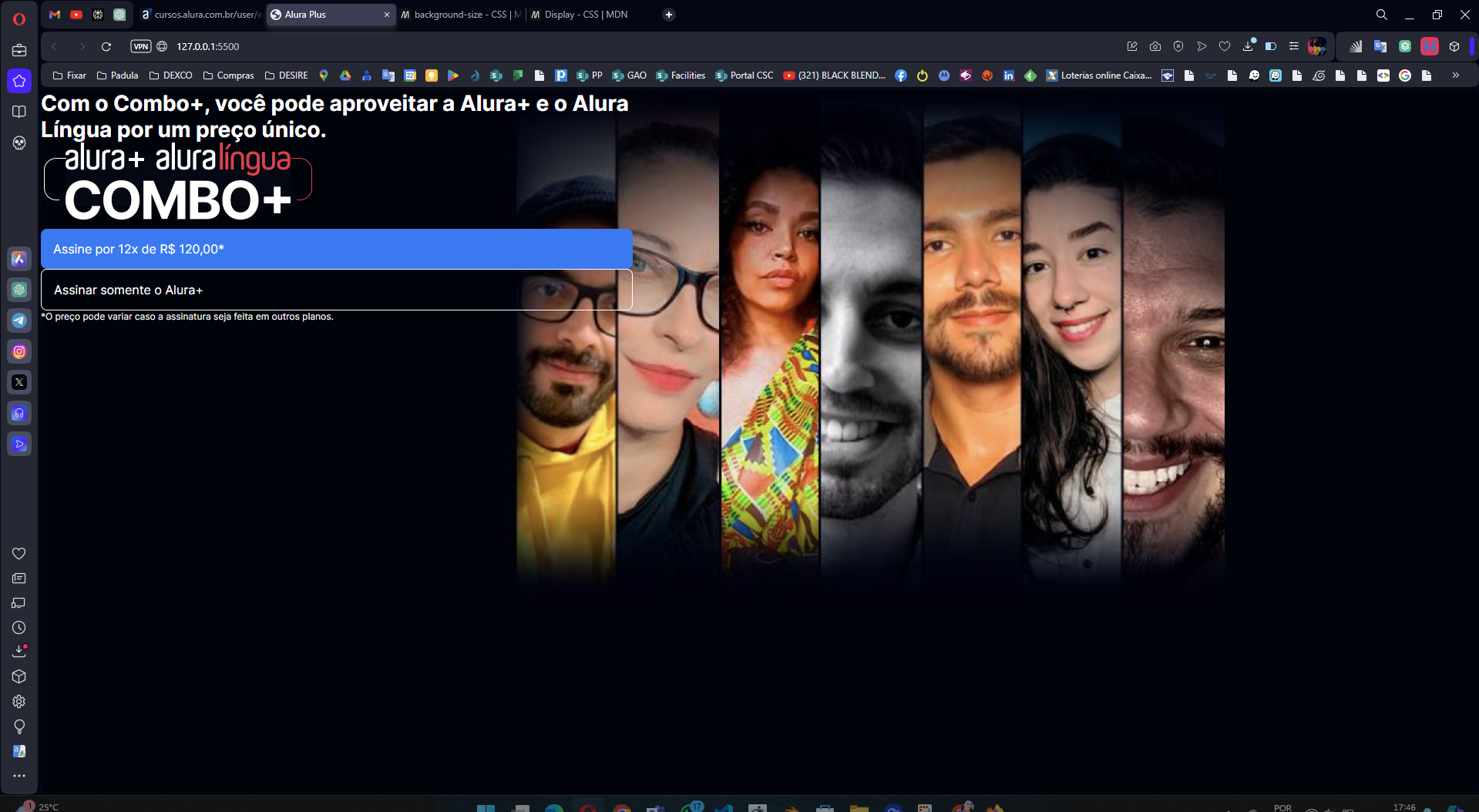Open the Facebook bookmark icon
1479x812 pixels.
tap(901, 75)
